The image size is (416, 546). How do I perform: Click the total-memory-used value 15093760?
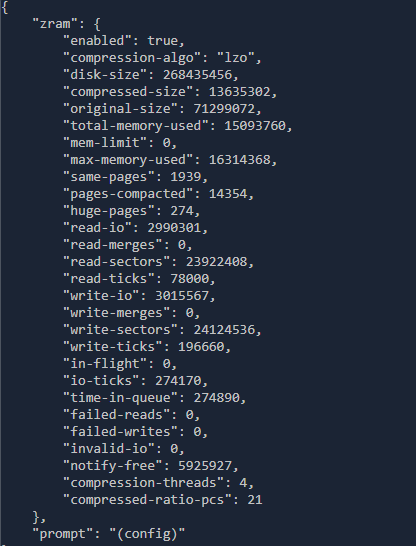(x=255, y=126)
